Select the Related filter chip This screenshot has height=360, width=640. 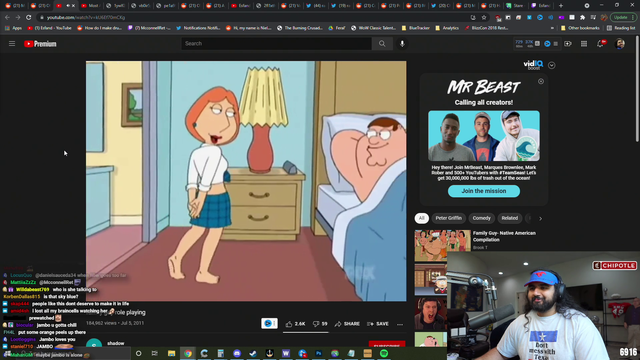(x=509, y=218)
